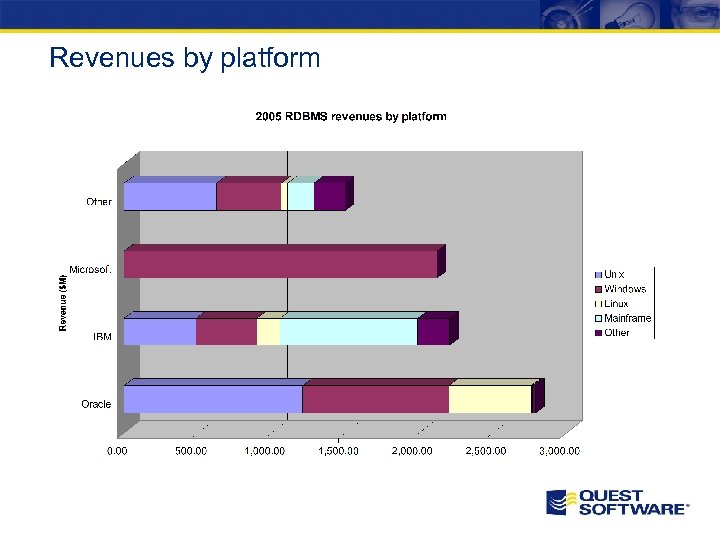Click the '500.00' axis value
Image resolution: width=720 pixels, height=540 pixels.
191,451
